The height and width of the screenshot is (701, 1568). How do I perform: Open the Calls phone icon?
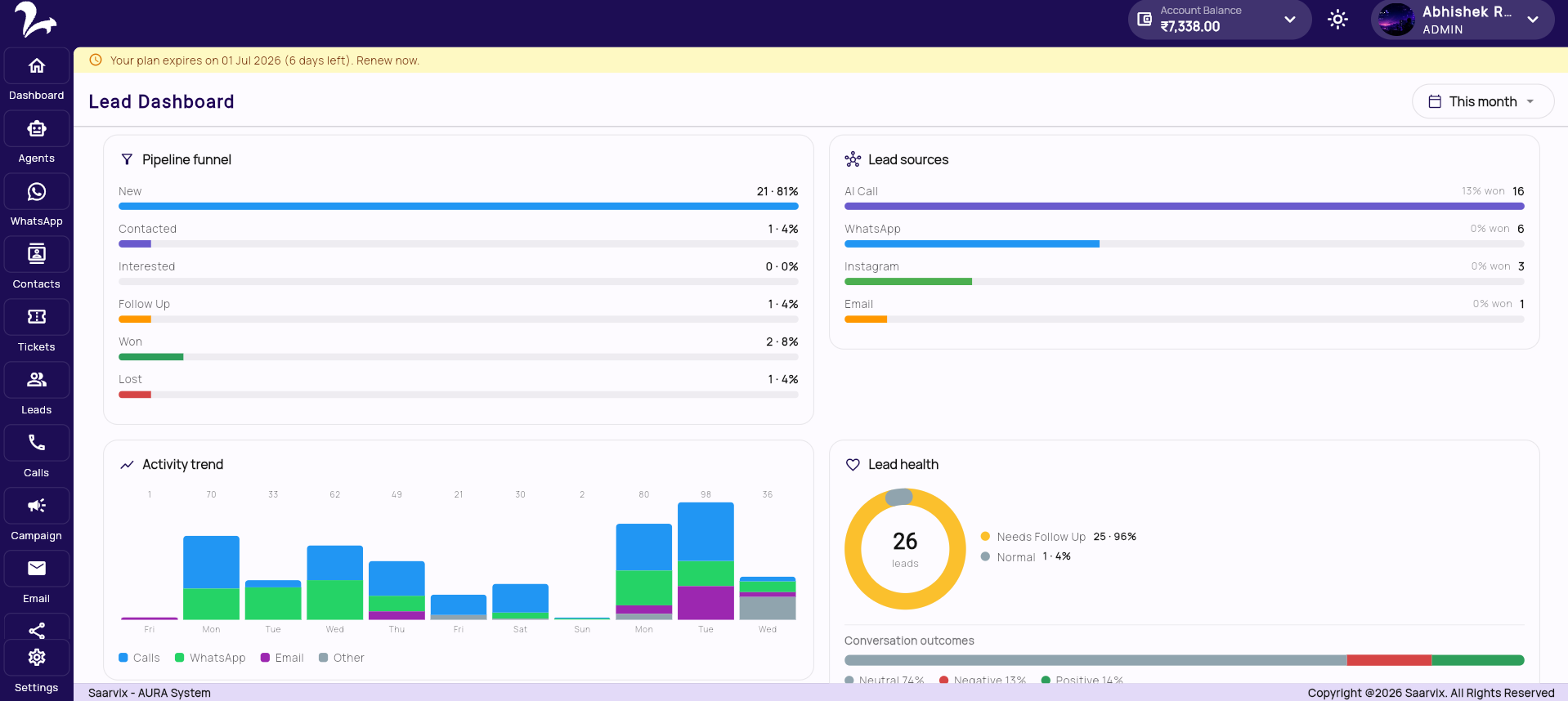(37, 443)
